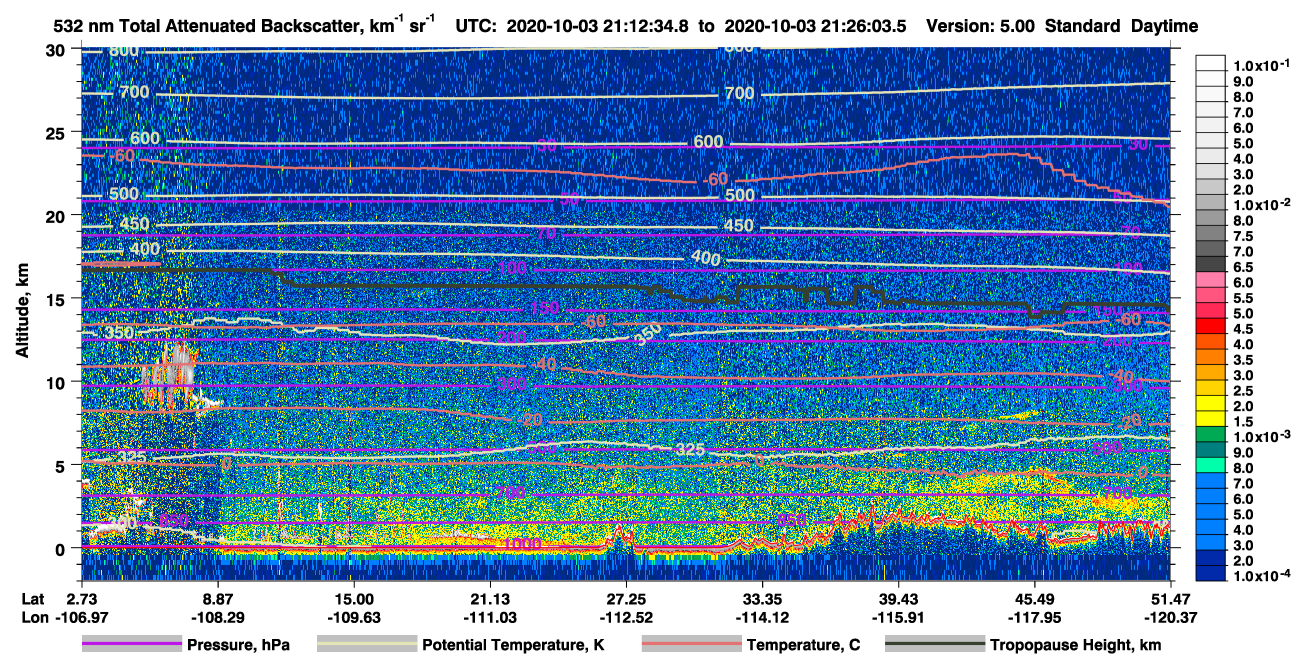The width and height of the screenshot is (1300, 667).
Task: Click the '800' potential temperature contour label
Action: (125, 51)
